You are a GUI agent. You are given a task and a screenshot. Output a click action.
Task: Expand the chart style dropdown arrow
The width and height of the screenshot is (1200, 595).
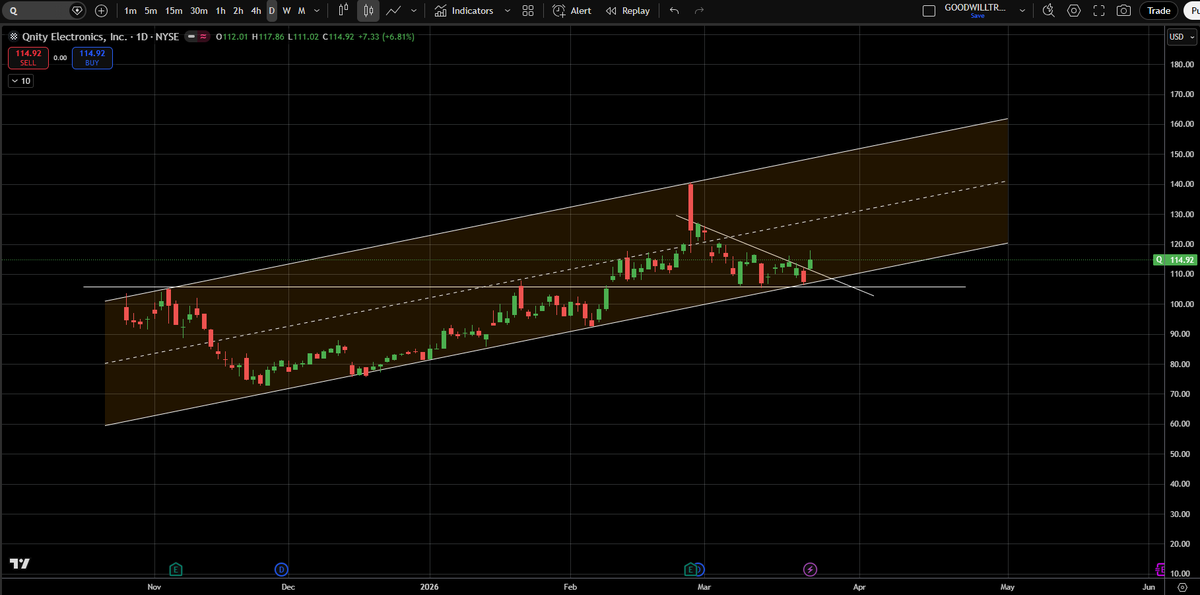point(413,11)
